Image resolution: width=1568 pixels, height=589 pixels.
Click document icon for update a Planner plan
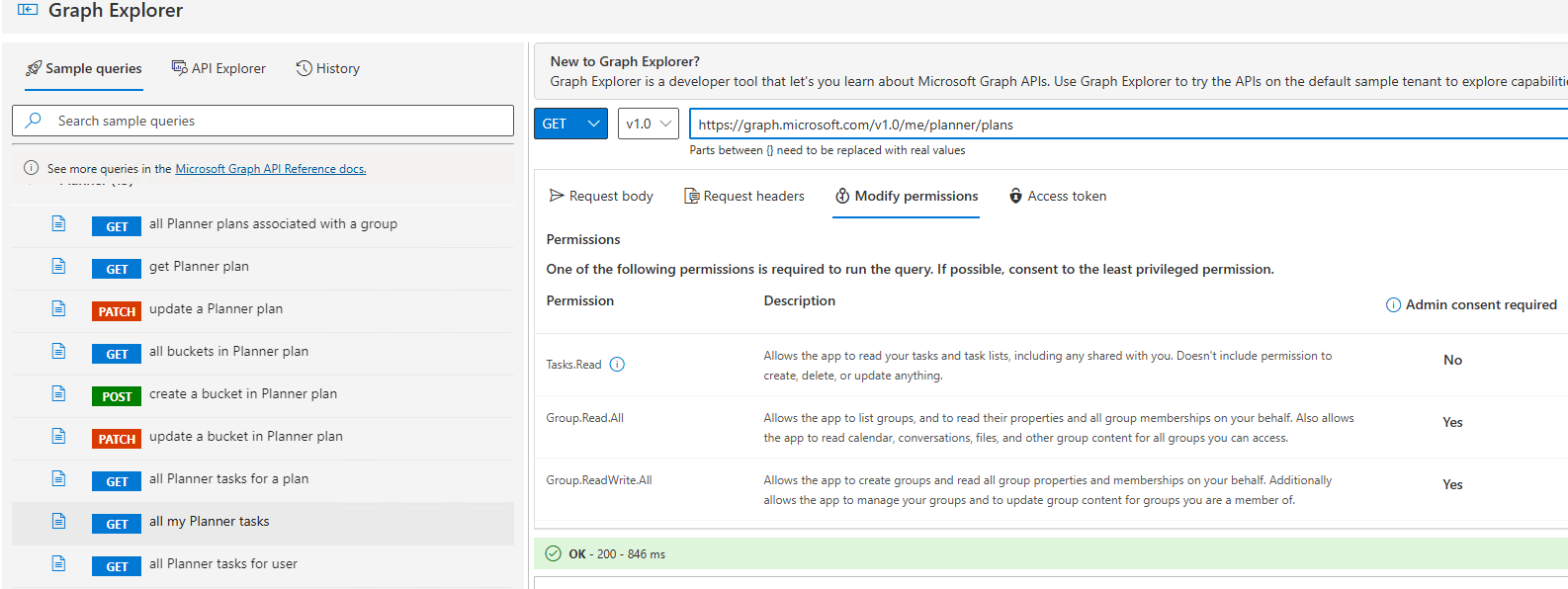point(59,309)
